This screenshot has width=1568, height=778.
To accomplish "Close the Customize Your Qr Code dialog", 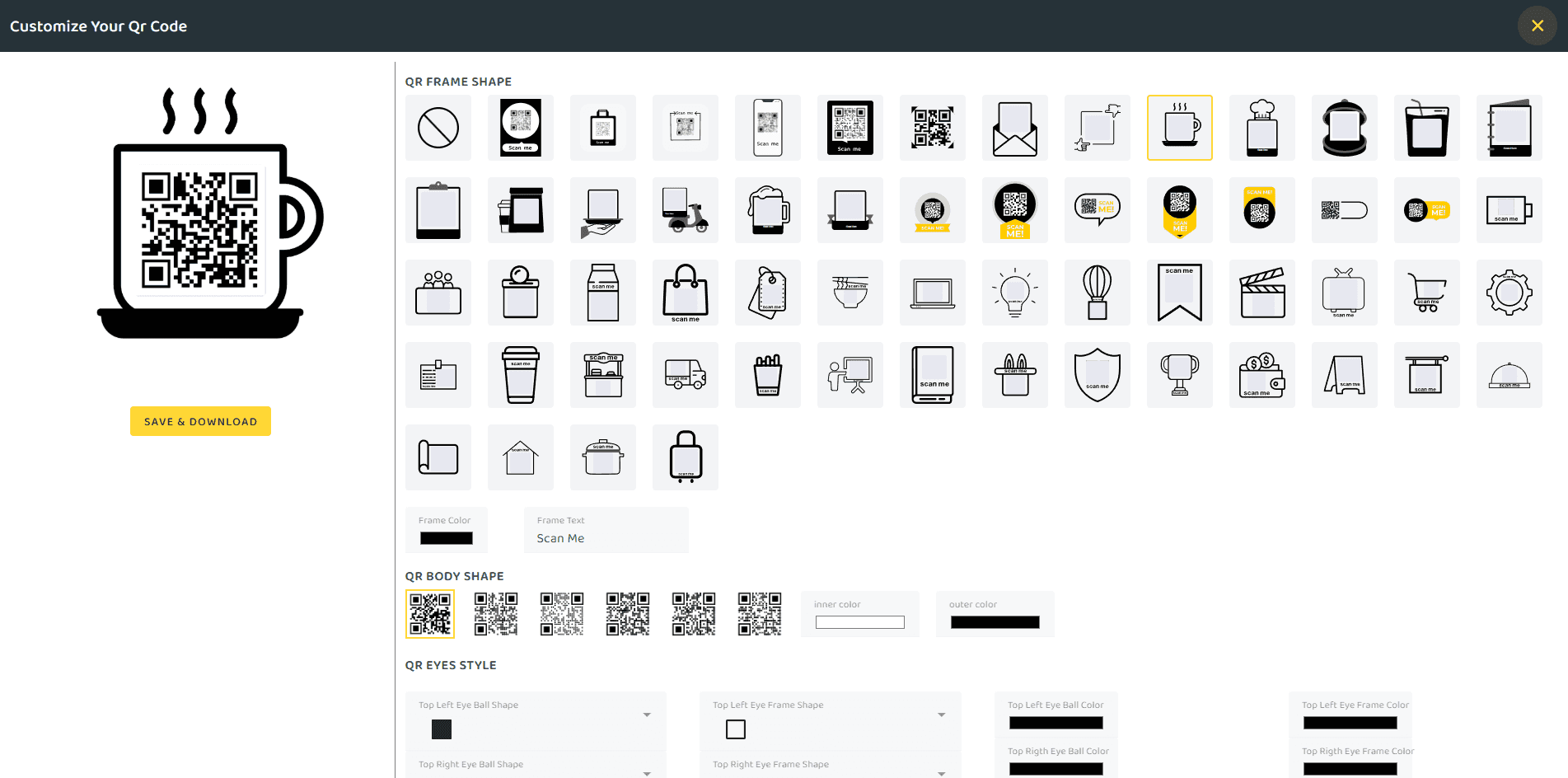I will point(1538,26).
